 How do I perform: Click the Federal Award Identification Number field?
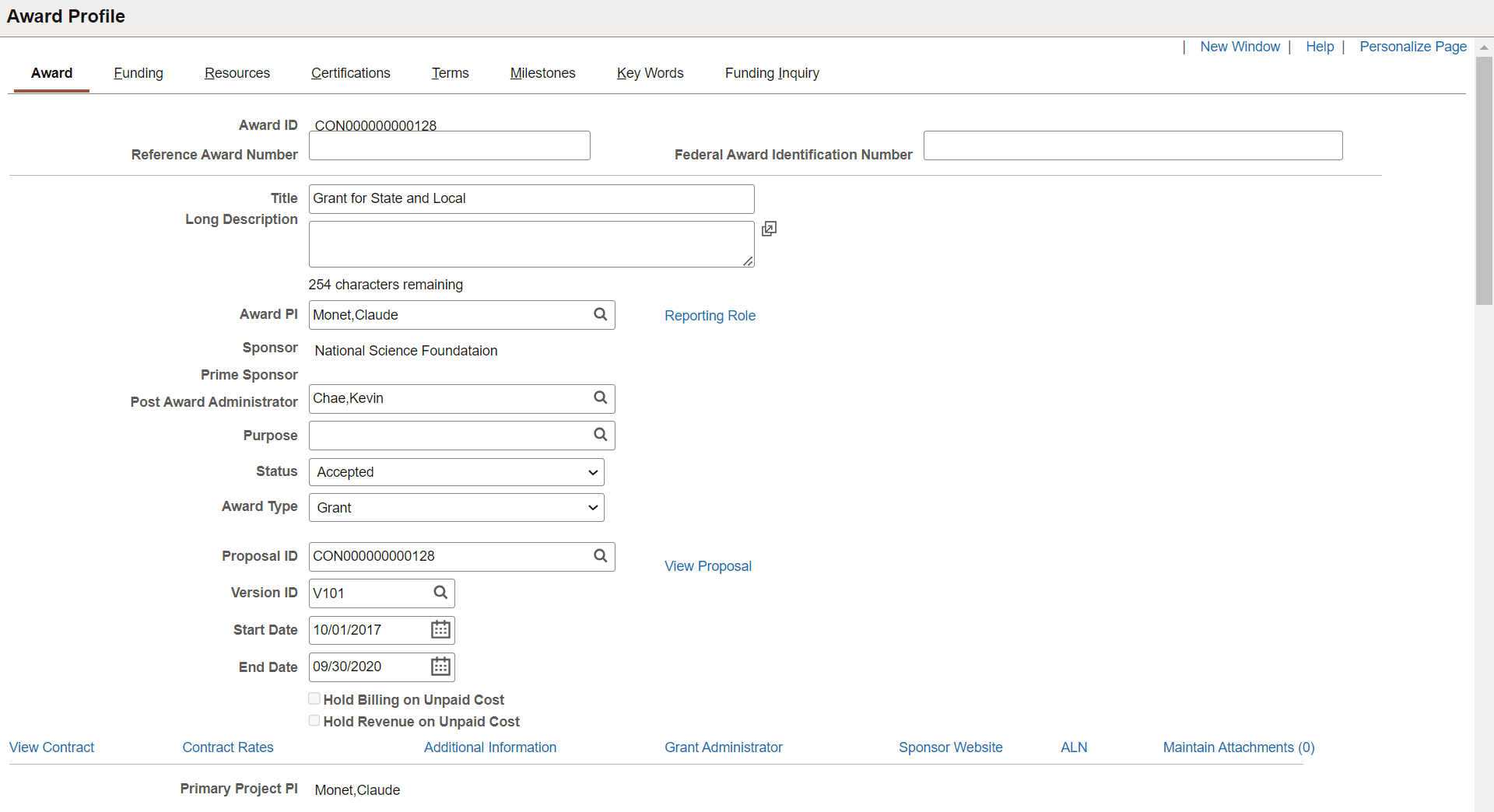pyautogui.click(x=1133, y=145)
